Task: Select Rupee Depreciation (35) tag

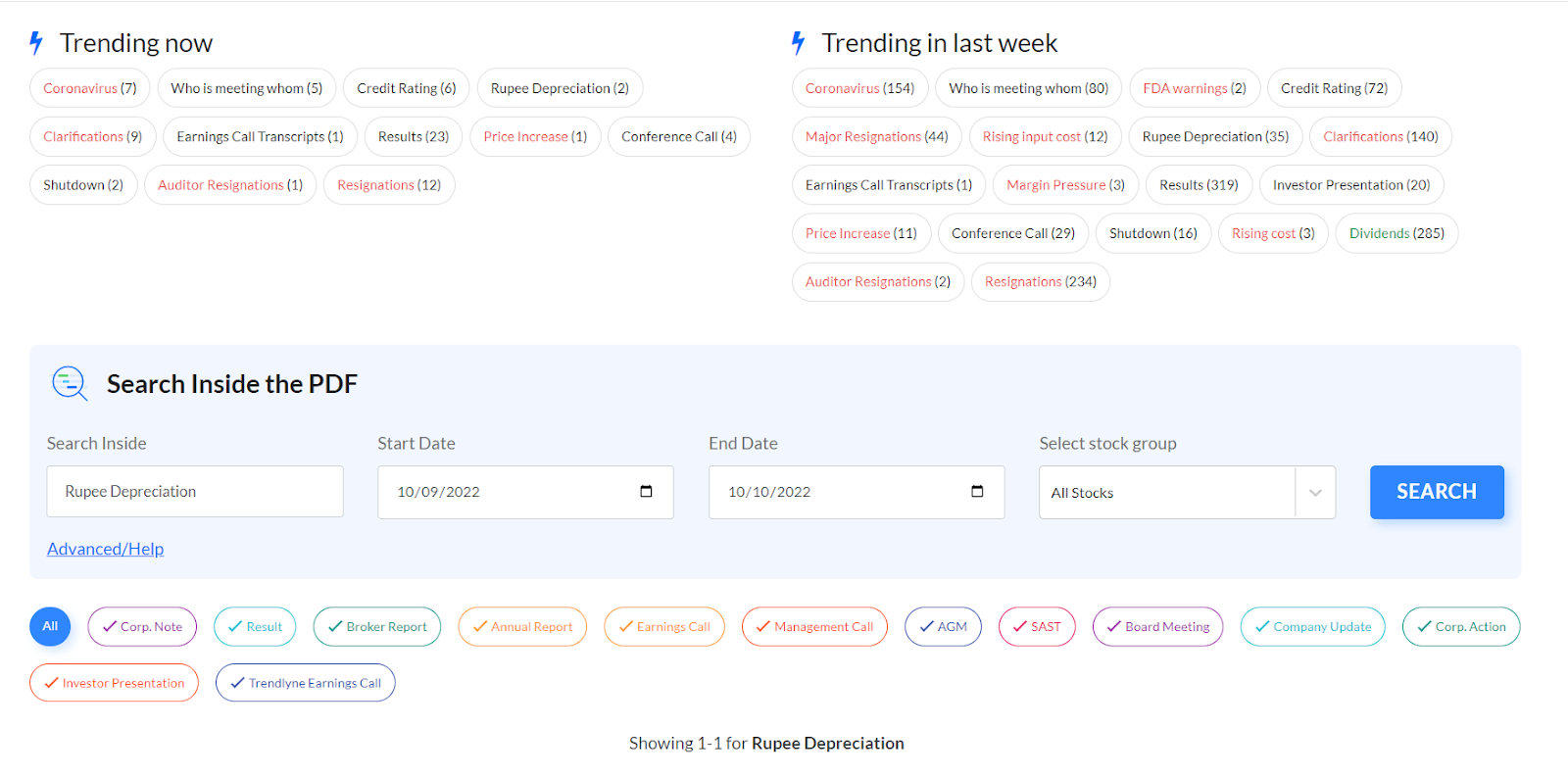Action: click(x=1216, y=136)
